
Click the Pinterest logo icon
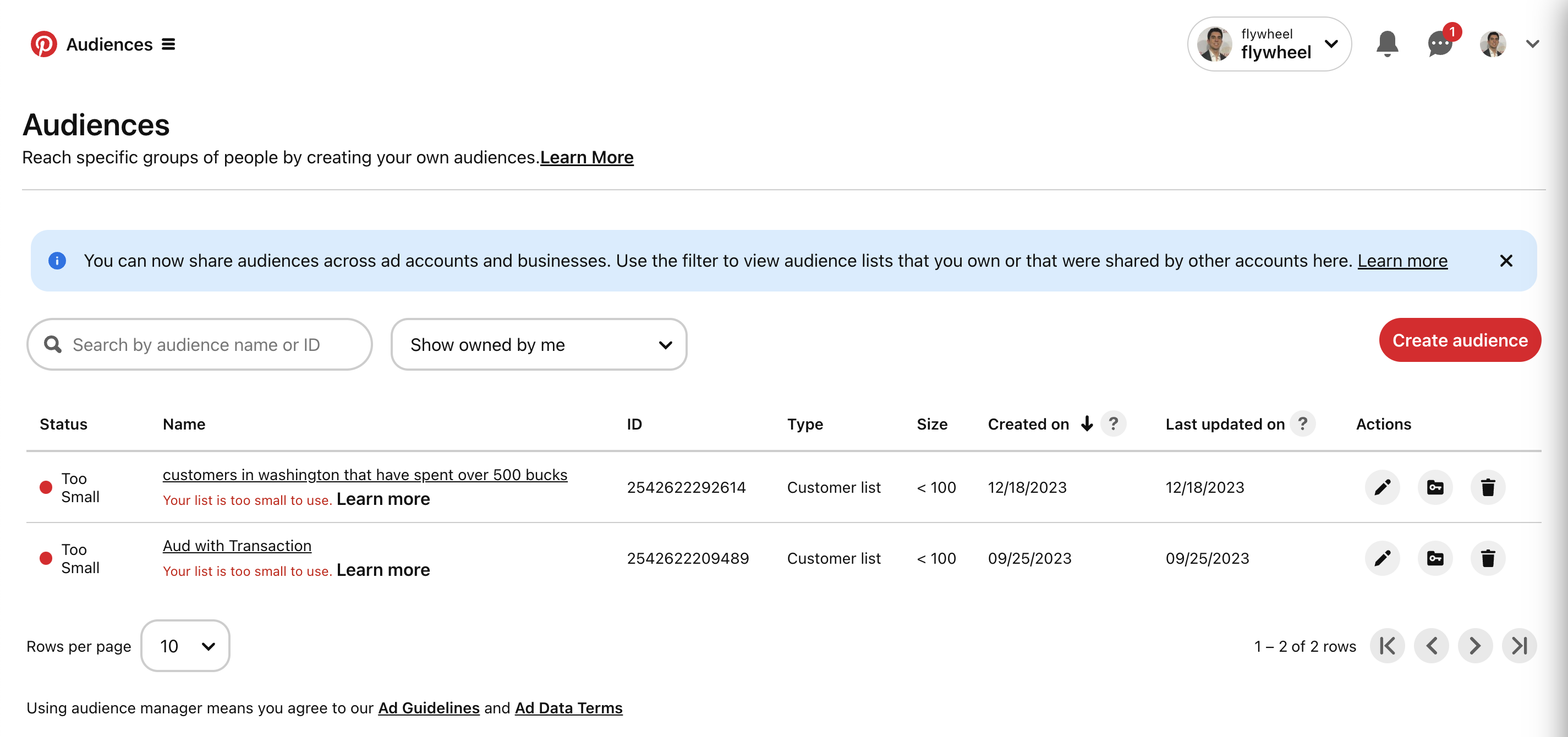44,45
